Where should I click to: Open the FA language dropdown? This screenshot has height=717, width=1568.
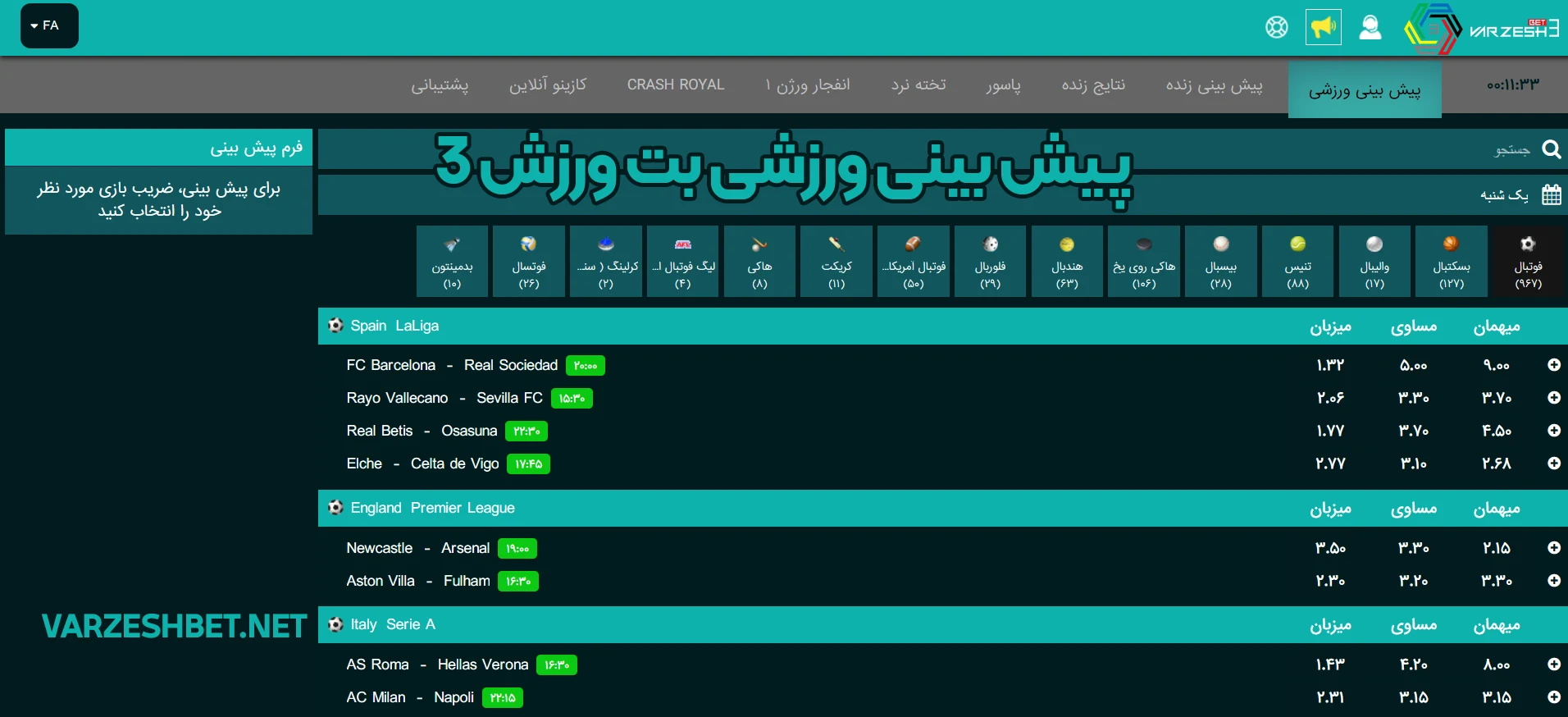49,25
